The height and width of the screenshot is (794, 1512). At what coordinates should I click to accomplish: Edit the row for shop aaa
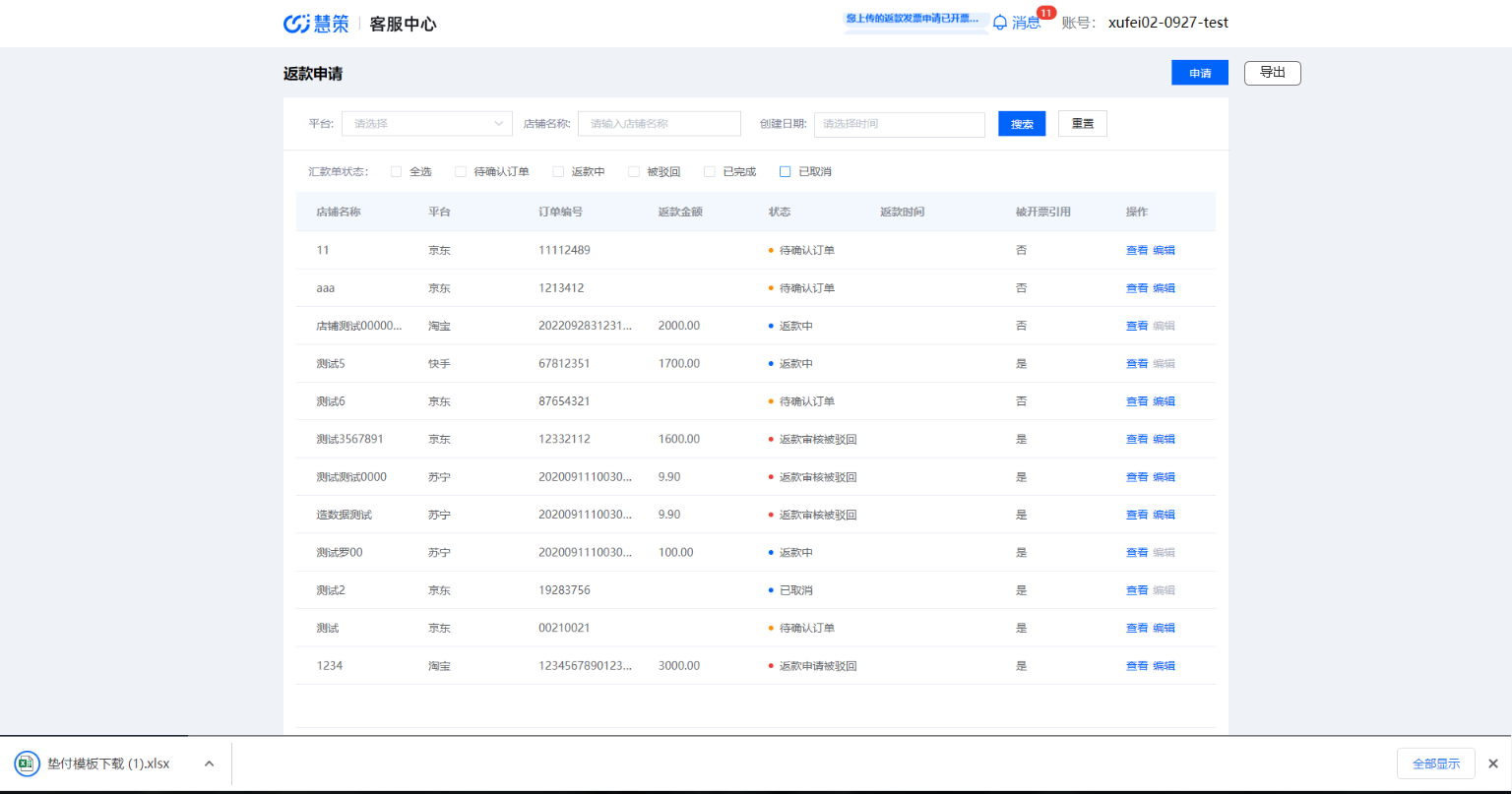[x=1164, y=288]
